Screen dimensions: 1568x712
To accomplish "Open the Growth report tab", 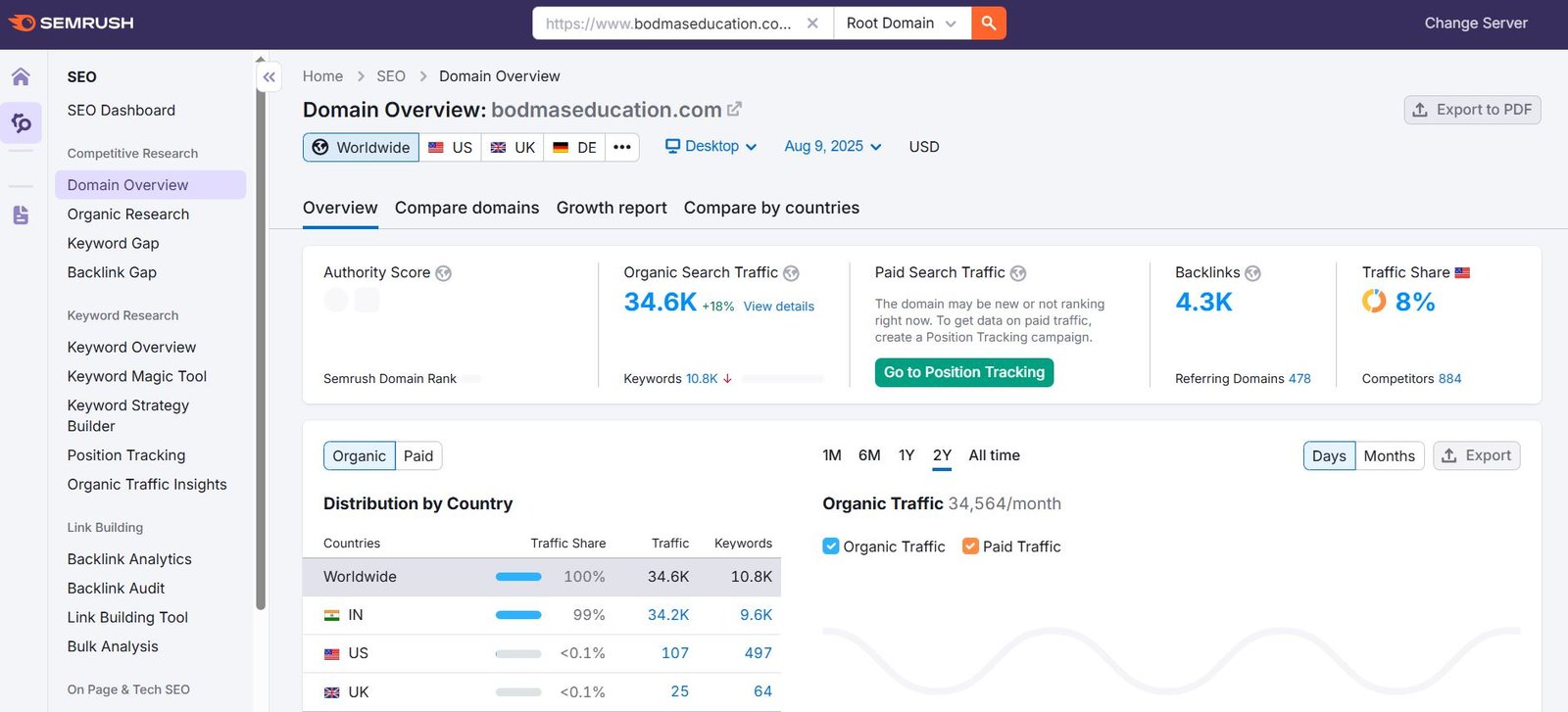I will (x=612, y=208).
